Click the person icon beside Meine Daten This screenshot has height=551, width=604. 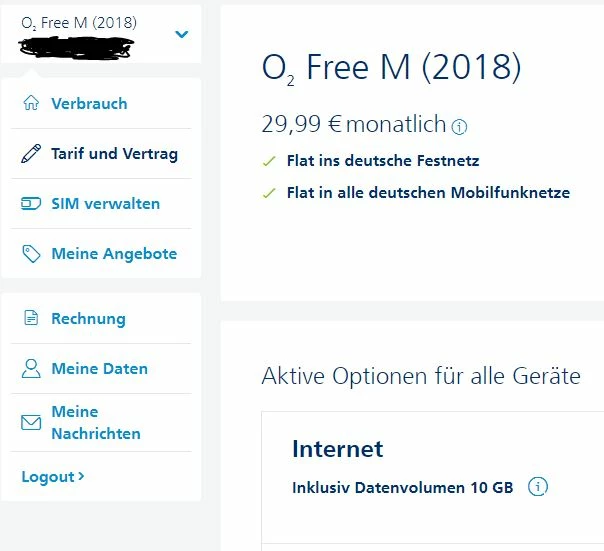pos(31,369)
